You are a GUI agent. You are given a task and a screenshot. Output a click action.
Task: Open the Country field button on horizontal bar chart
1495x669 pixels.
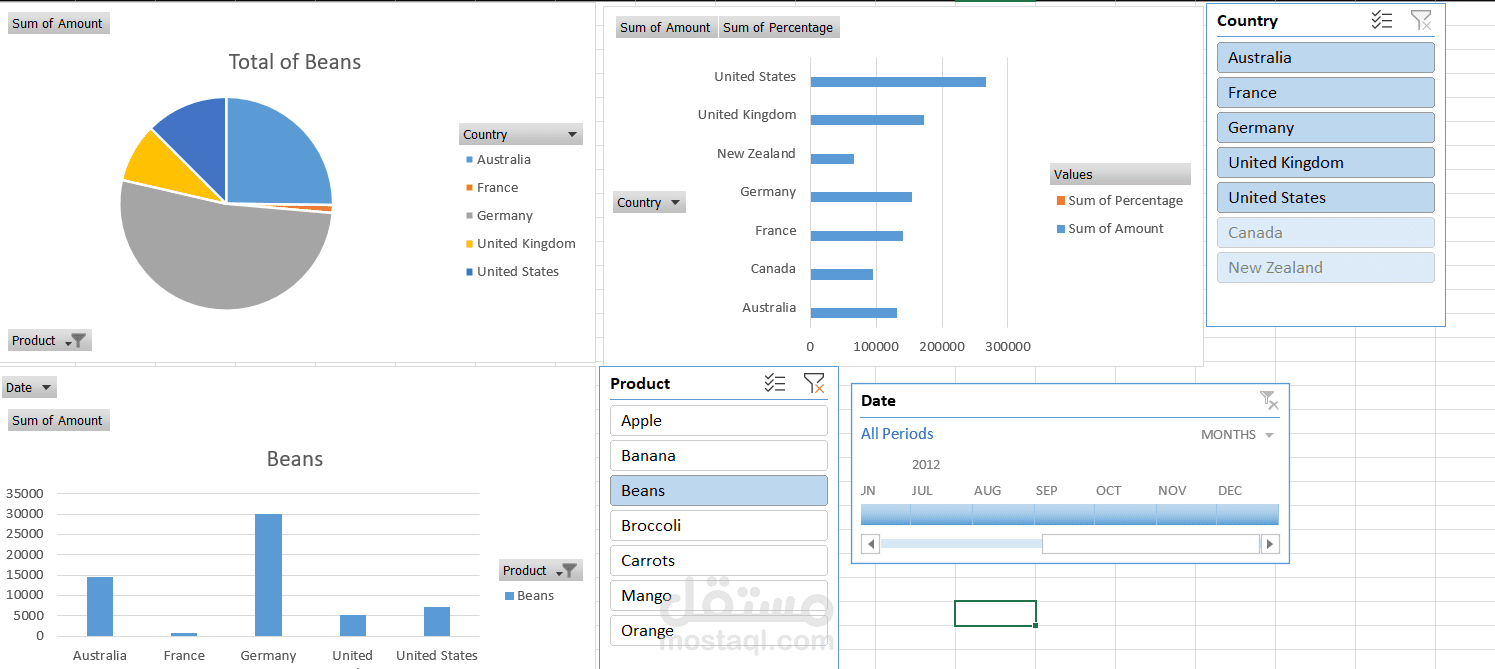(649, 202)
